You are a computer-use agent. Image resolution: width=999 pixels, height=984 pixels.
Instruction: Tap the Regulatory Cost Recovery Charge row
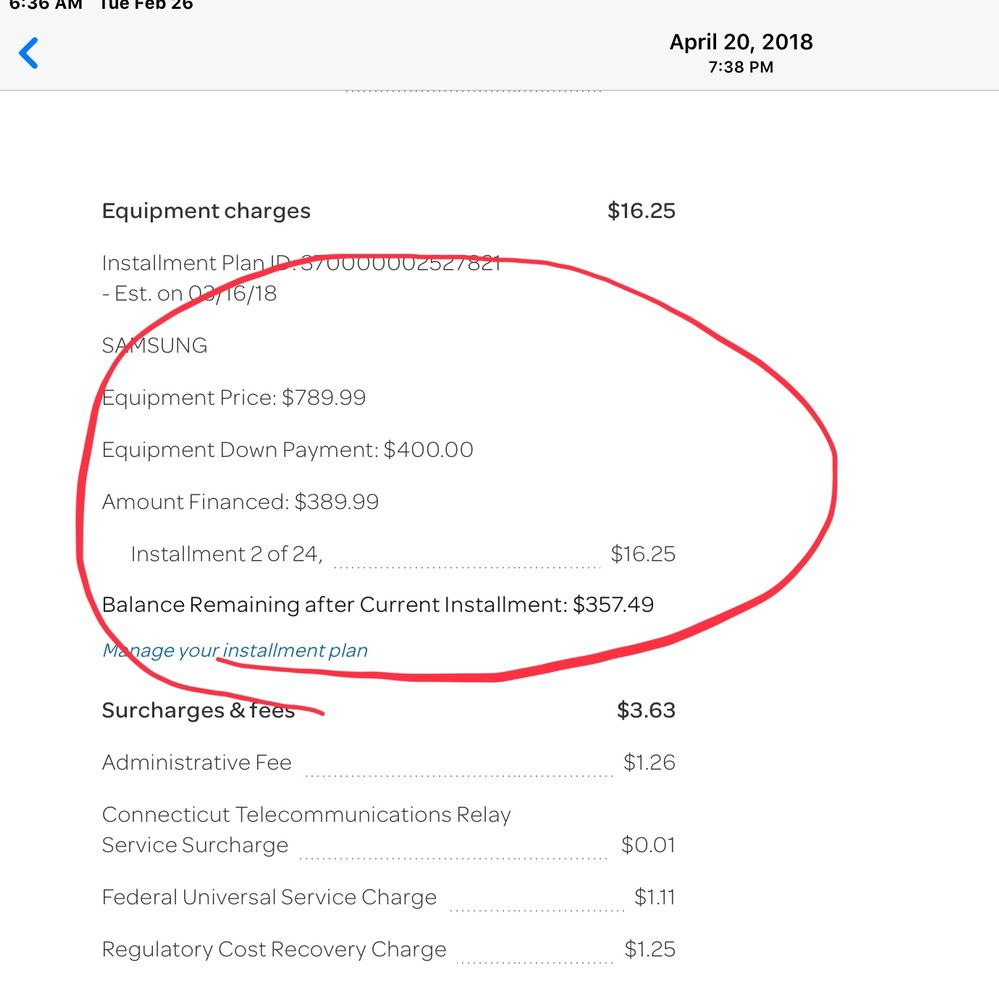pos(273,949)
